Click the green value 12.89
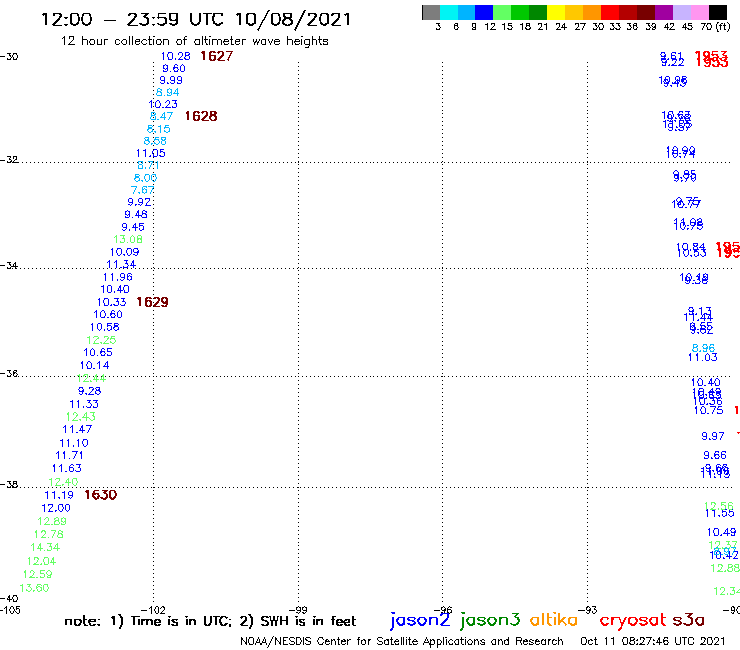 52,522
